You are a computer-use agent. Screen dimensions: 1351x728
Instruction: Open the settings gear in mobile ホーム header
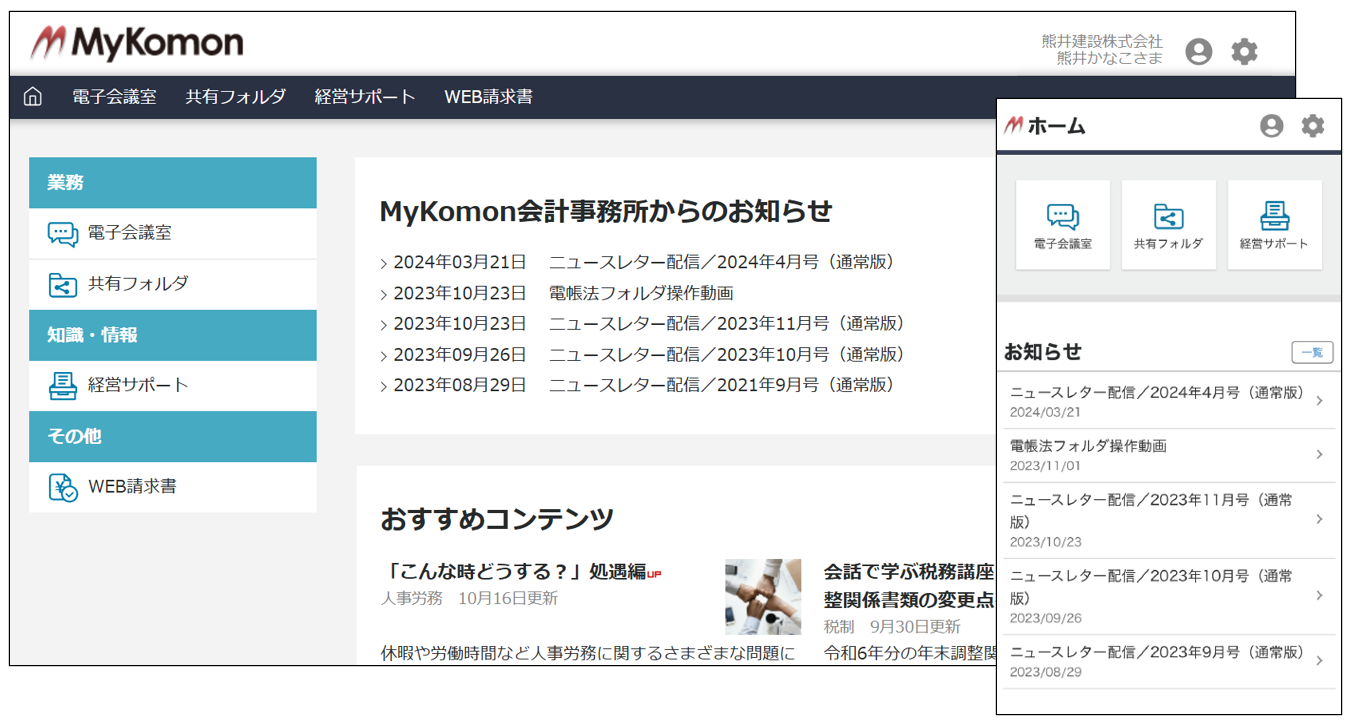1312,126
